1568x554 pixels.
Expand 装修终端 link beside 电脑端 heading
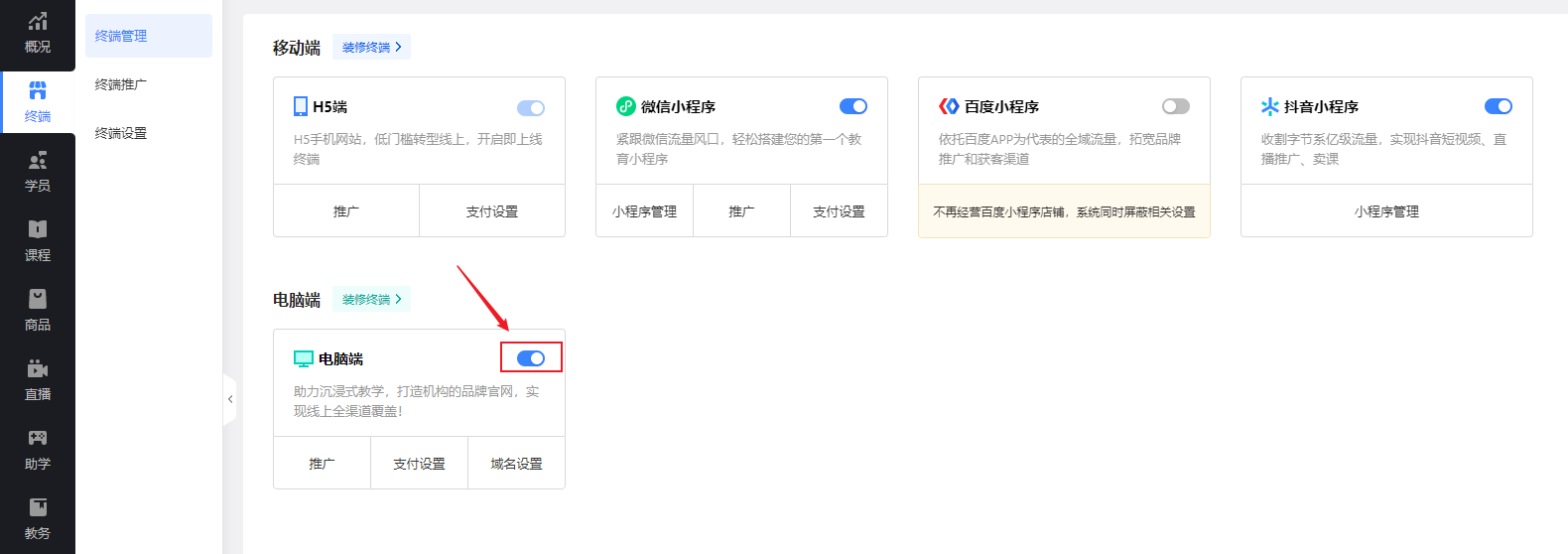[x=371, y=300]
